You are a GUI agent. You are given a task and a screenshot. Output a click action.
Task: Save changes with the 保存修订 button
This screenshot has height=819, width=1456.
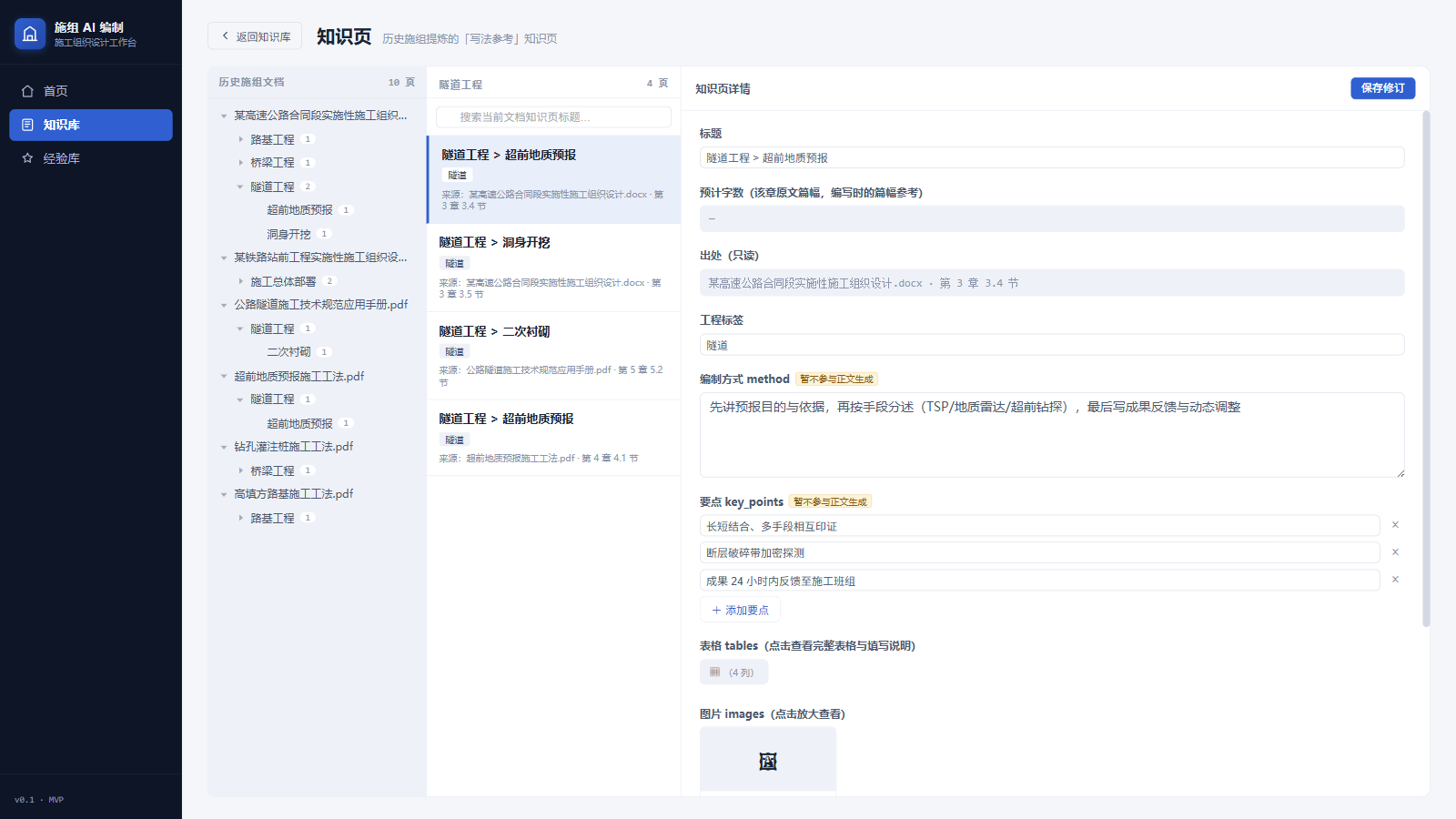[x=1382, y=88]
